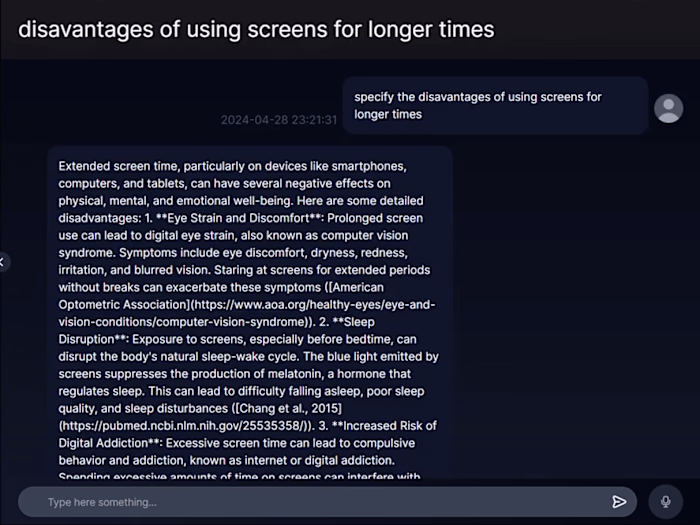Activate the microphone voice input icon
Screen dimensions: 700x525
666,502
